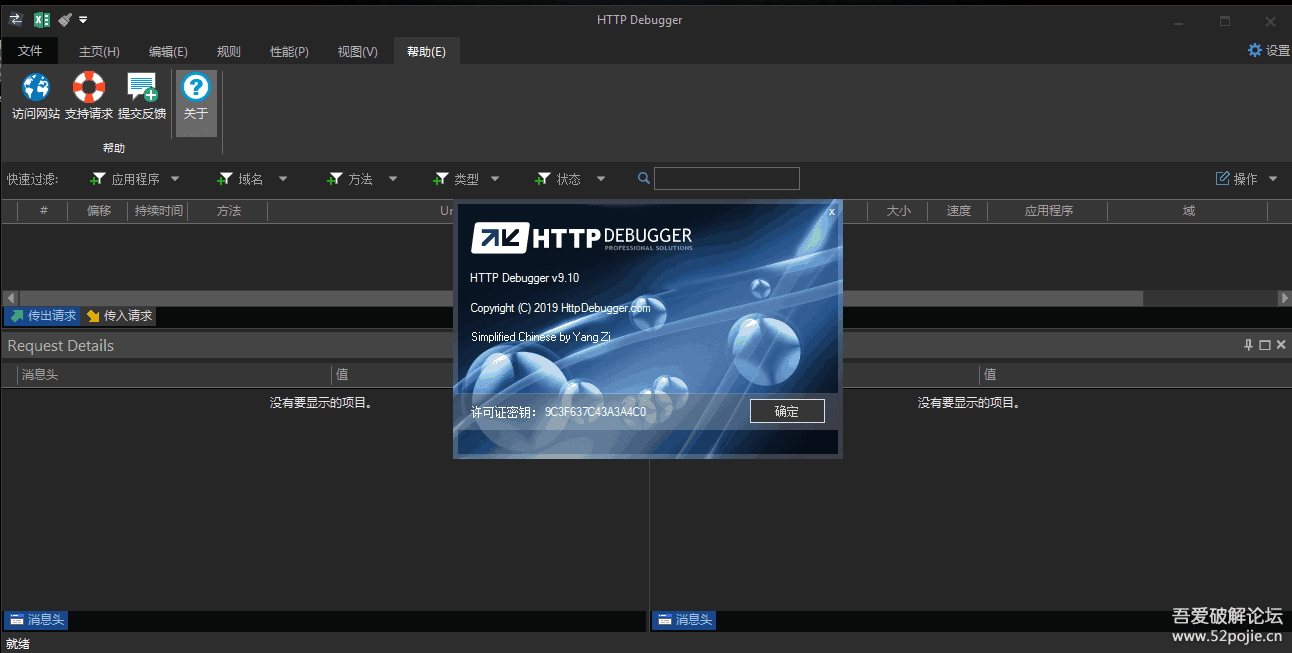
Task: Click the HTTP Debugger logo in About dialog
Action: point(582,238)
